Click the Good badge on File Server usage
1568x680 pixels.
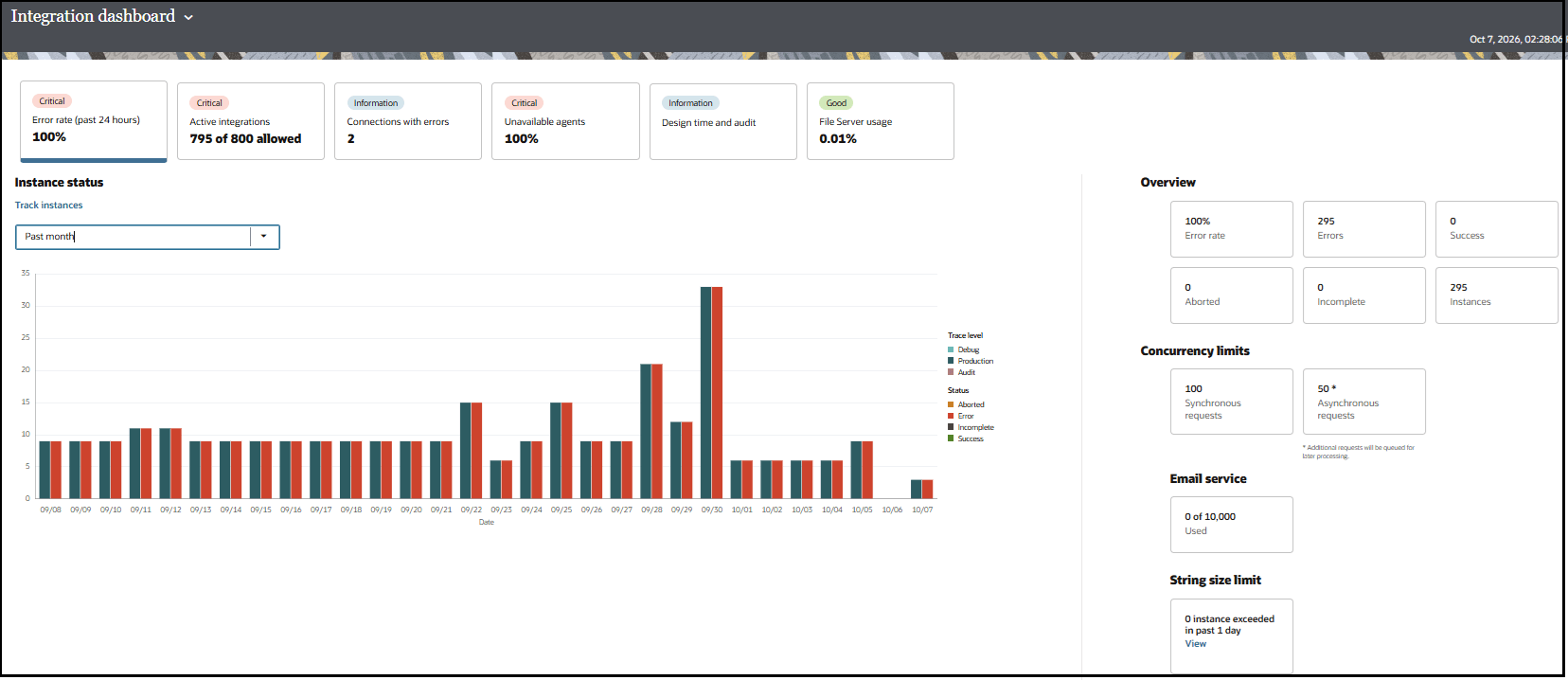tap(836, 103)
